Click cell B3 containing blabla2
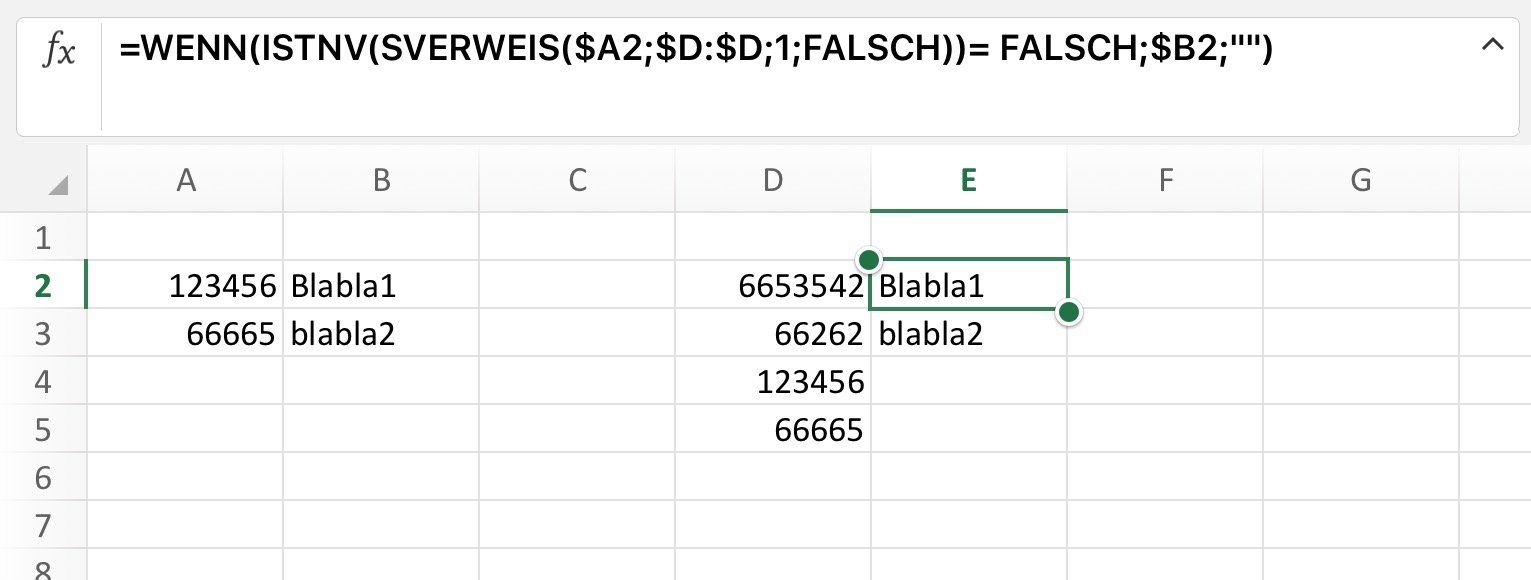Screen dimensions: 1531x580 (381, 334)
